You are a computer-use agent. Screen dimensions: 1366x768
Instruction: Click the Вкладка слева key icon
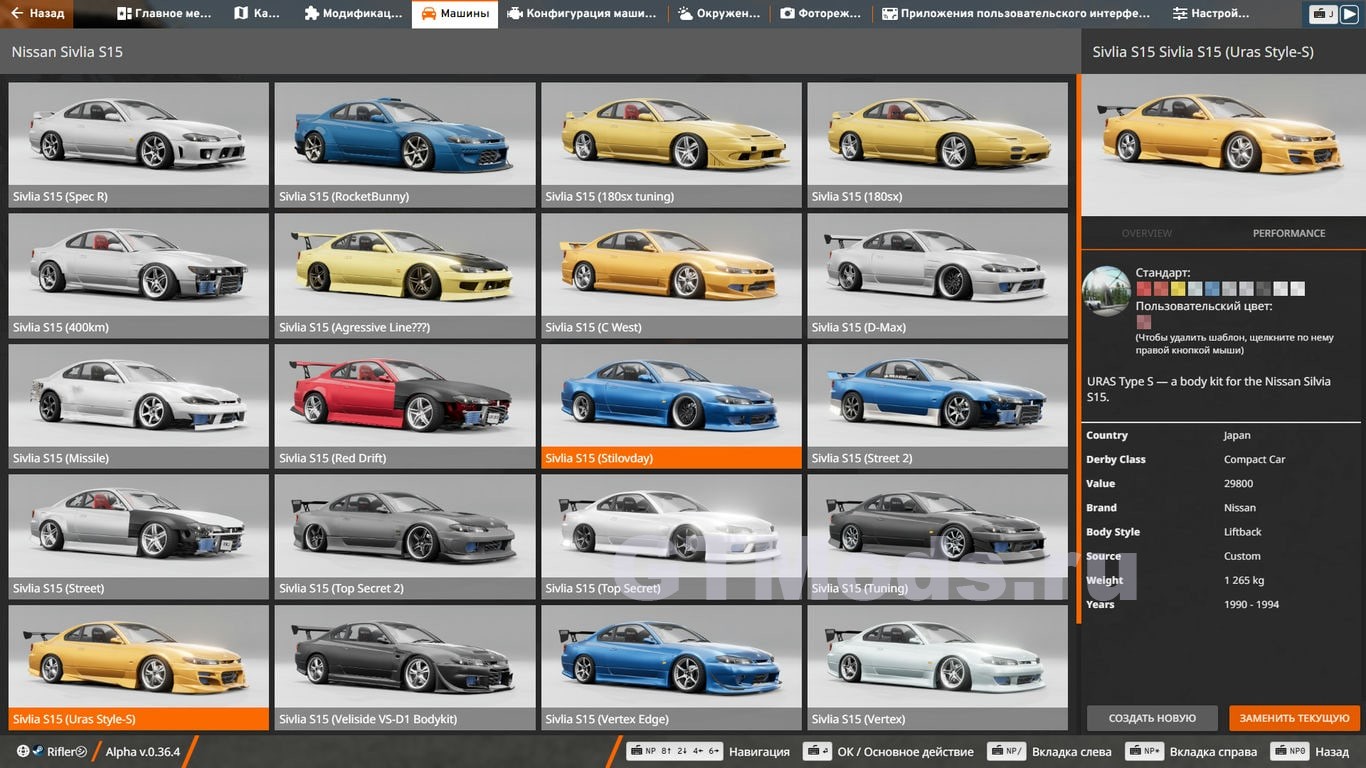point(1006,751)
